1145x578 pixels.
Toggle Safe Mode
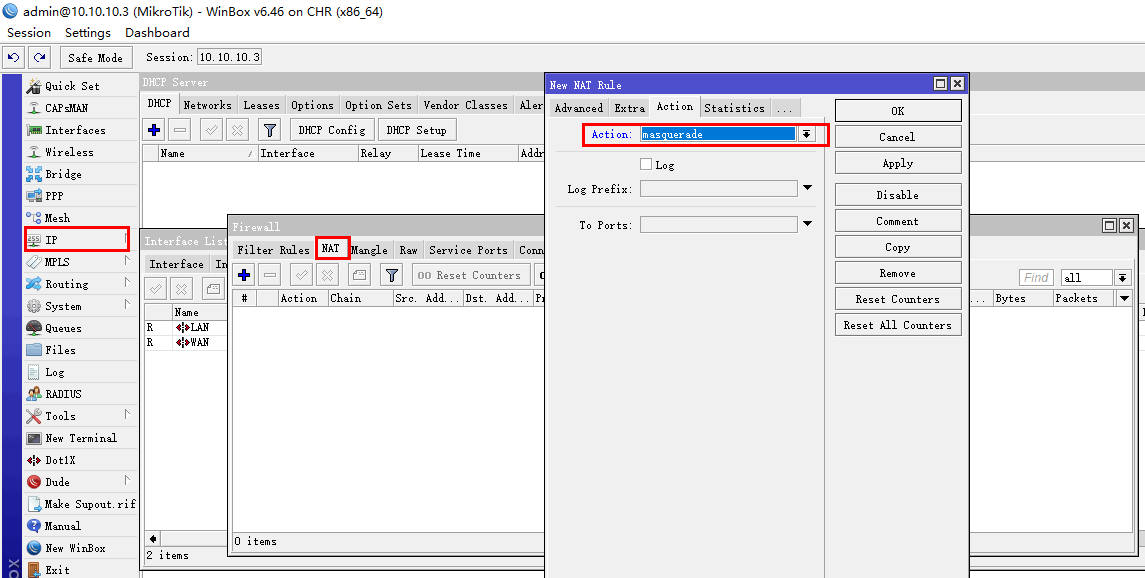(x=96, y=58)
